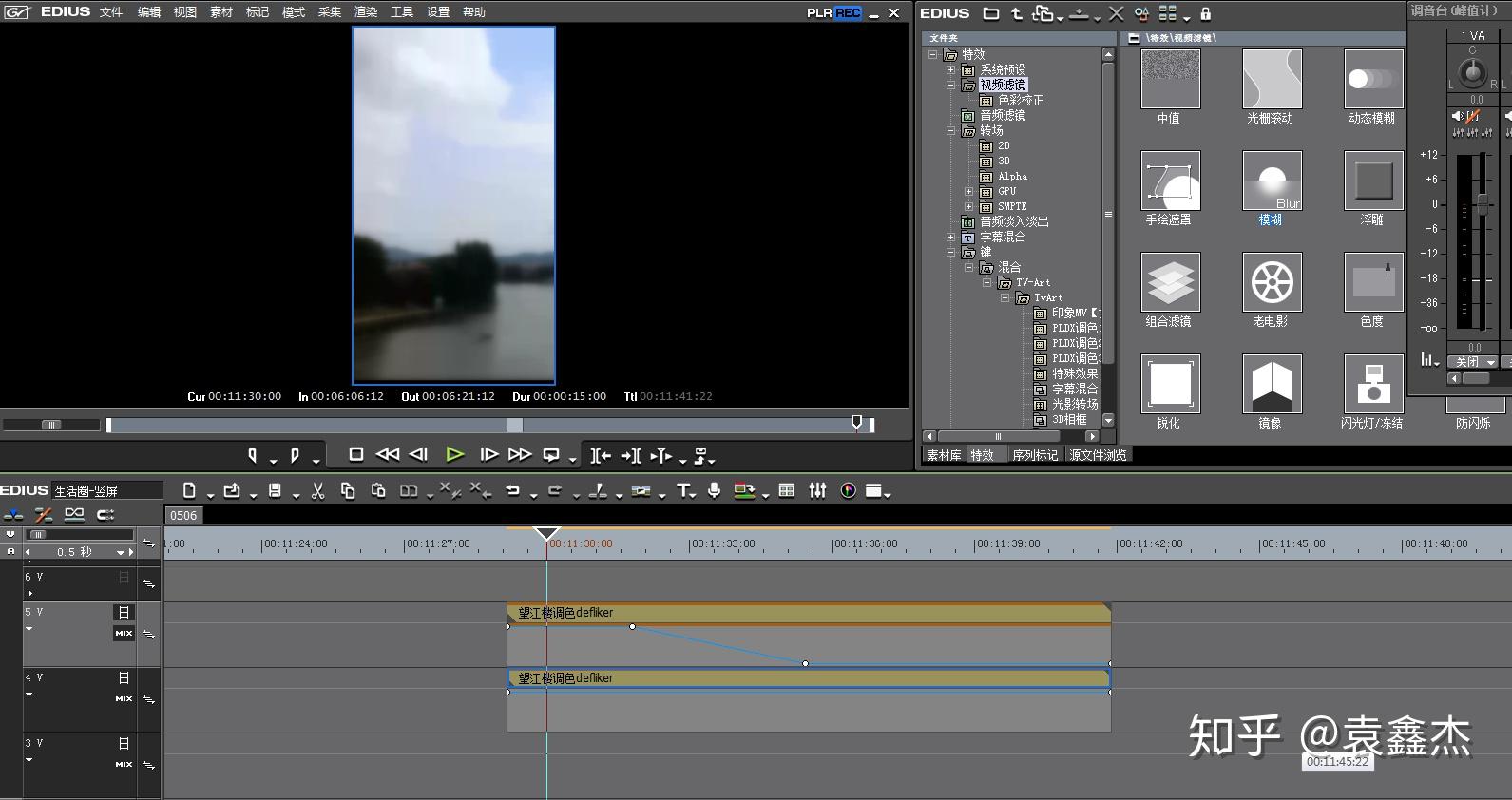Click the folder icon in the effects panel toolbar

click(x=991, y=13)
